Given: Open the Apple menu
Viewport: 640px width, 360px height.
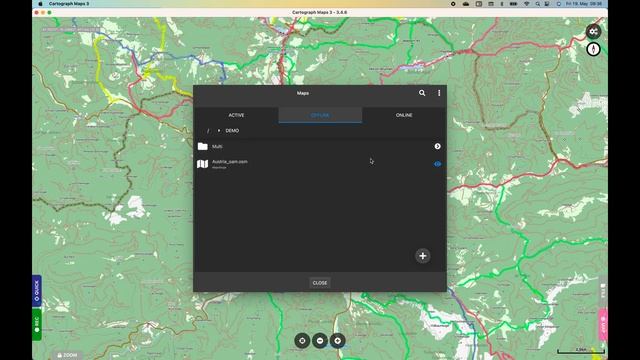Looking at the screenshot, I should pos(40,4).
